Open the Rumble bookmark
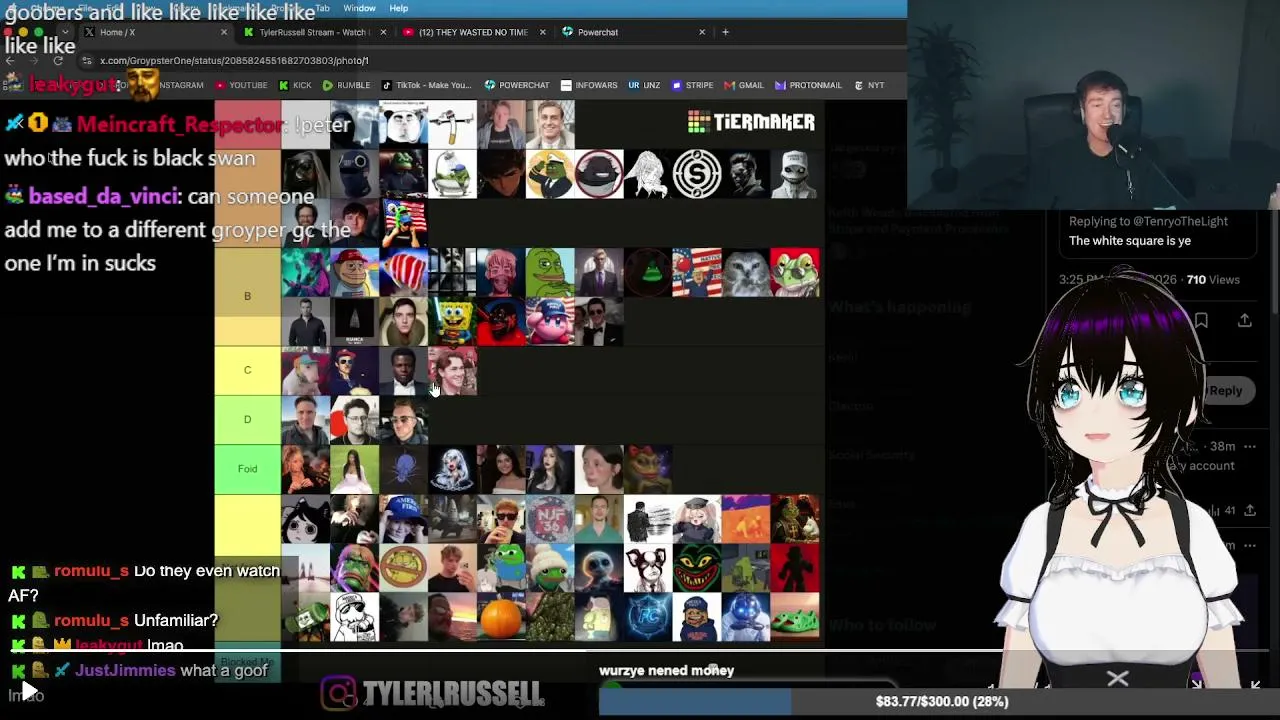This screenshot has height=720, width=1280. point(346,85)
